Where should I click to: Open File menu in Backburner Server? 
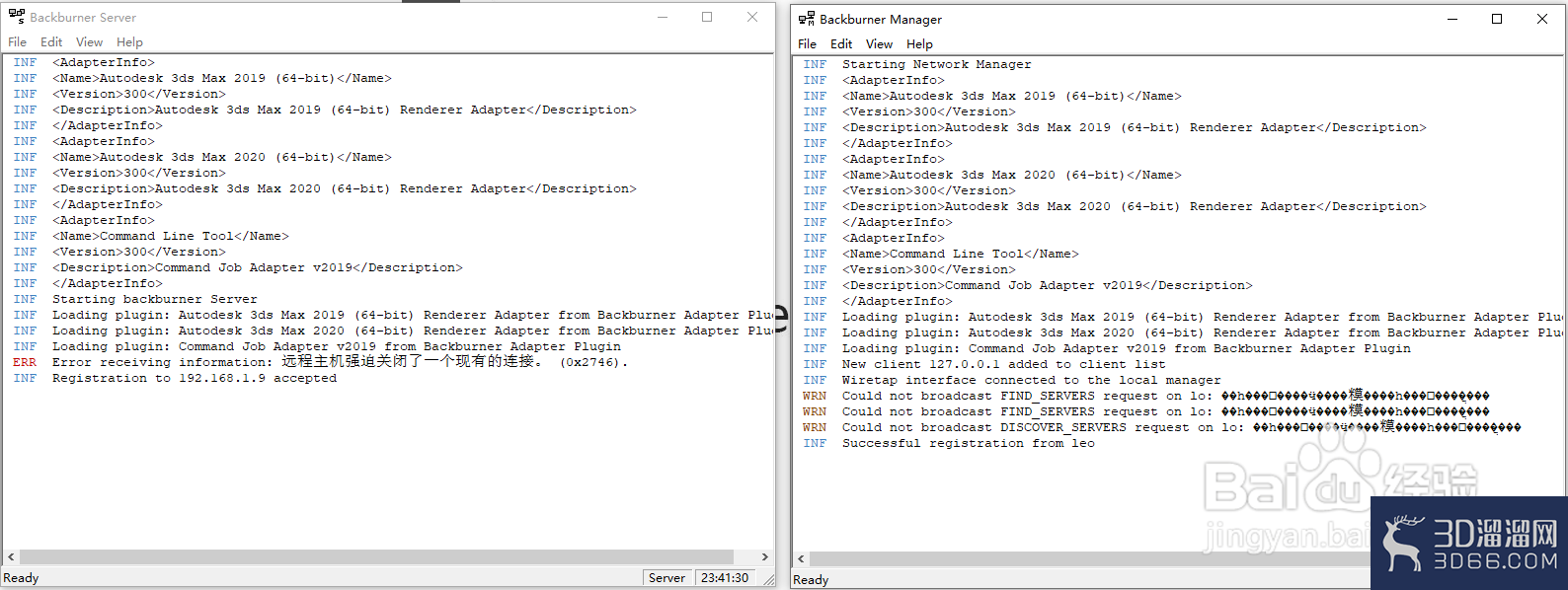tap(18, 42)
